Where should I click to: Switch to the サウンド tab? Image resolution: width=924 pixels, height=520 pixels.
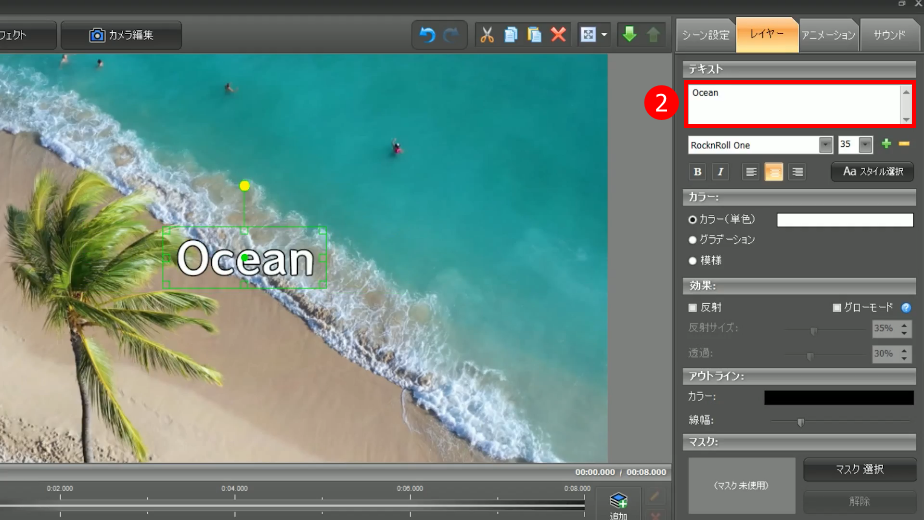point(889,35)
